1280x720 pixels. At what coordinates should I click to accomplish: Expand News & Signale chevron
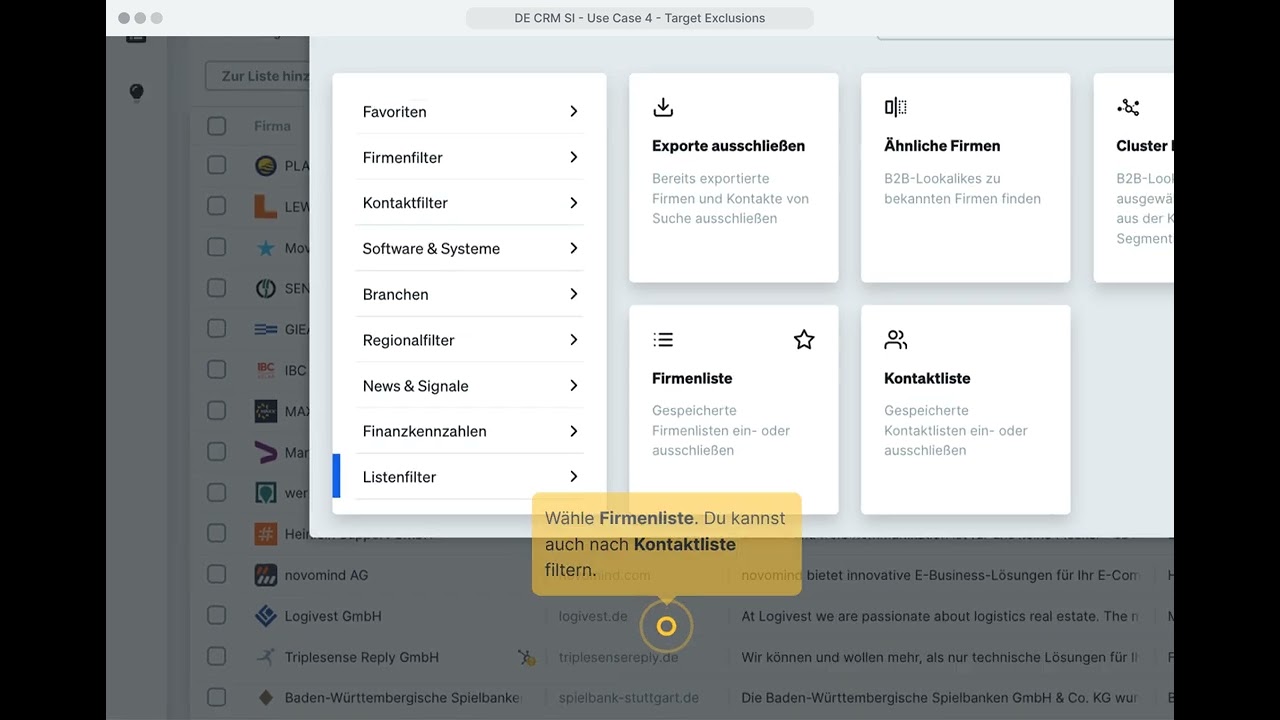574,386
